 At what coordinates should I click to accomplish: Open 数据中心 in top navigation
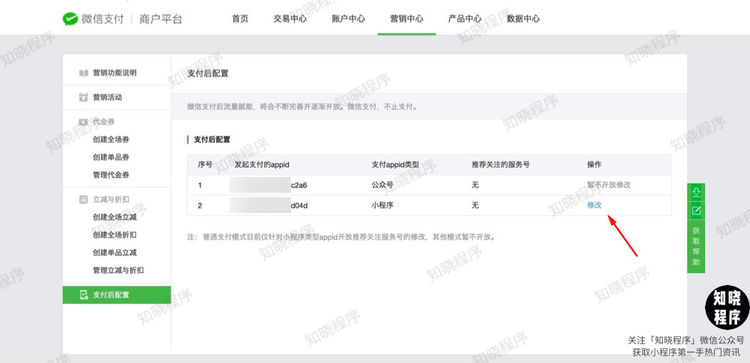pos(523,19)
